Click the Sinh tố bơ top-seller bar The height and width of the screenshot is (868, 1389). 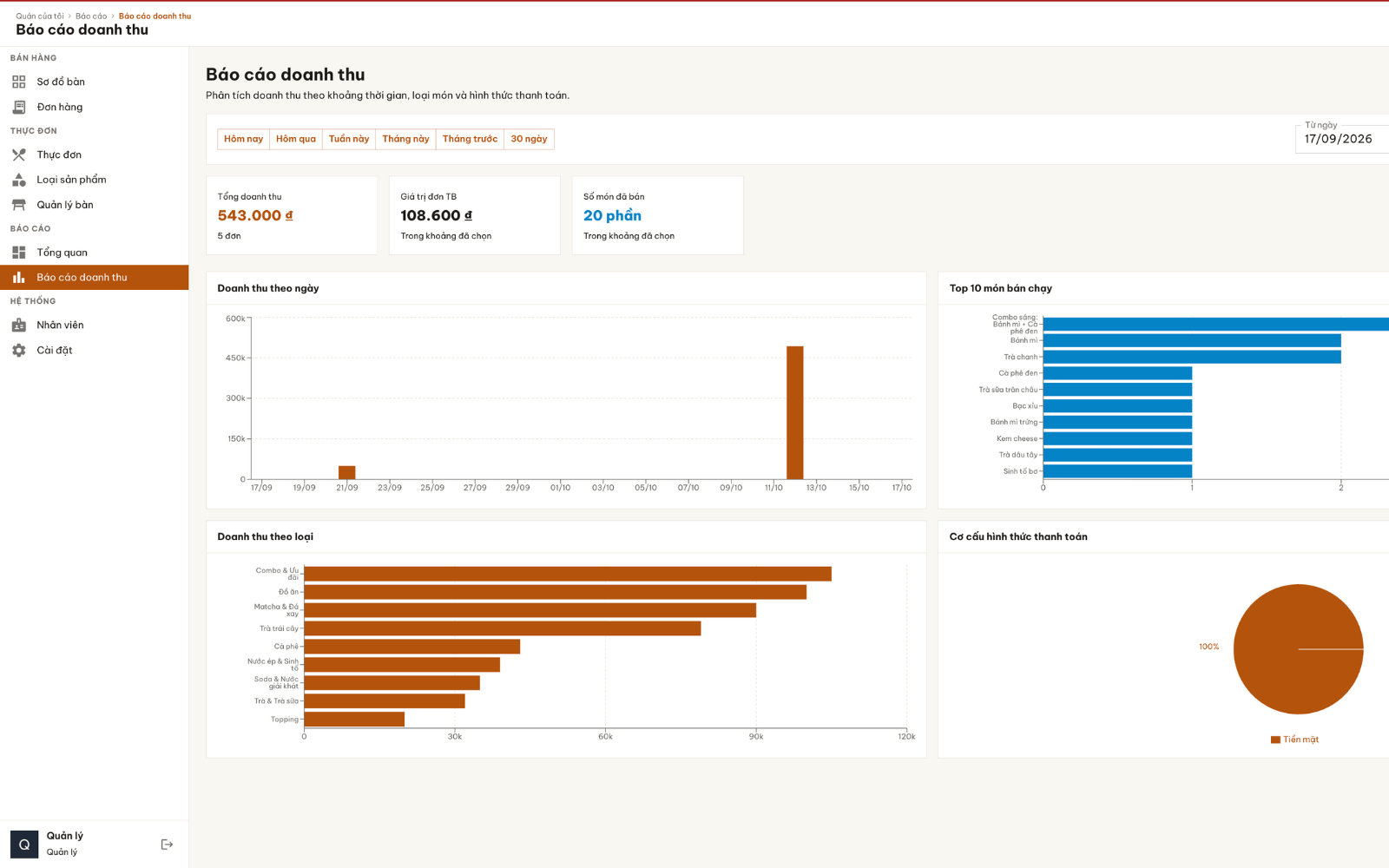click(1117, 471)
